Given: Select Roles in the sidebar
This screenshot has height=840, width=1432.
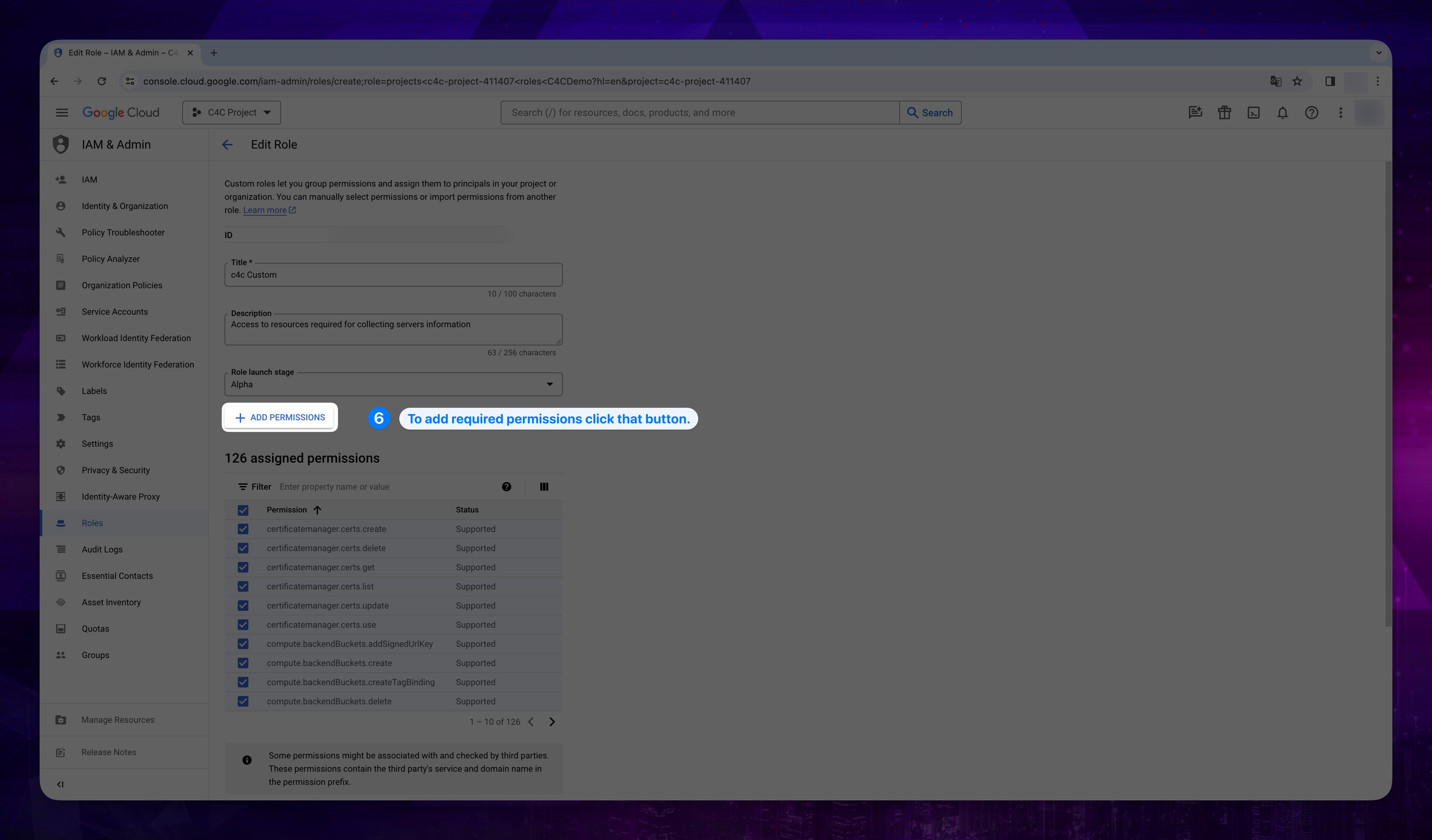Looking at the screenshot, I should [x=124, y=523].
